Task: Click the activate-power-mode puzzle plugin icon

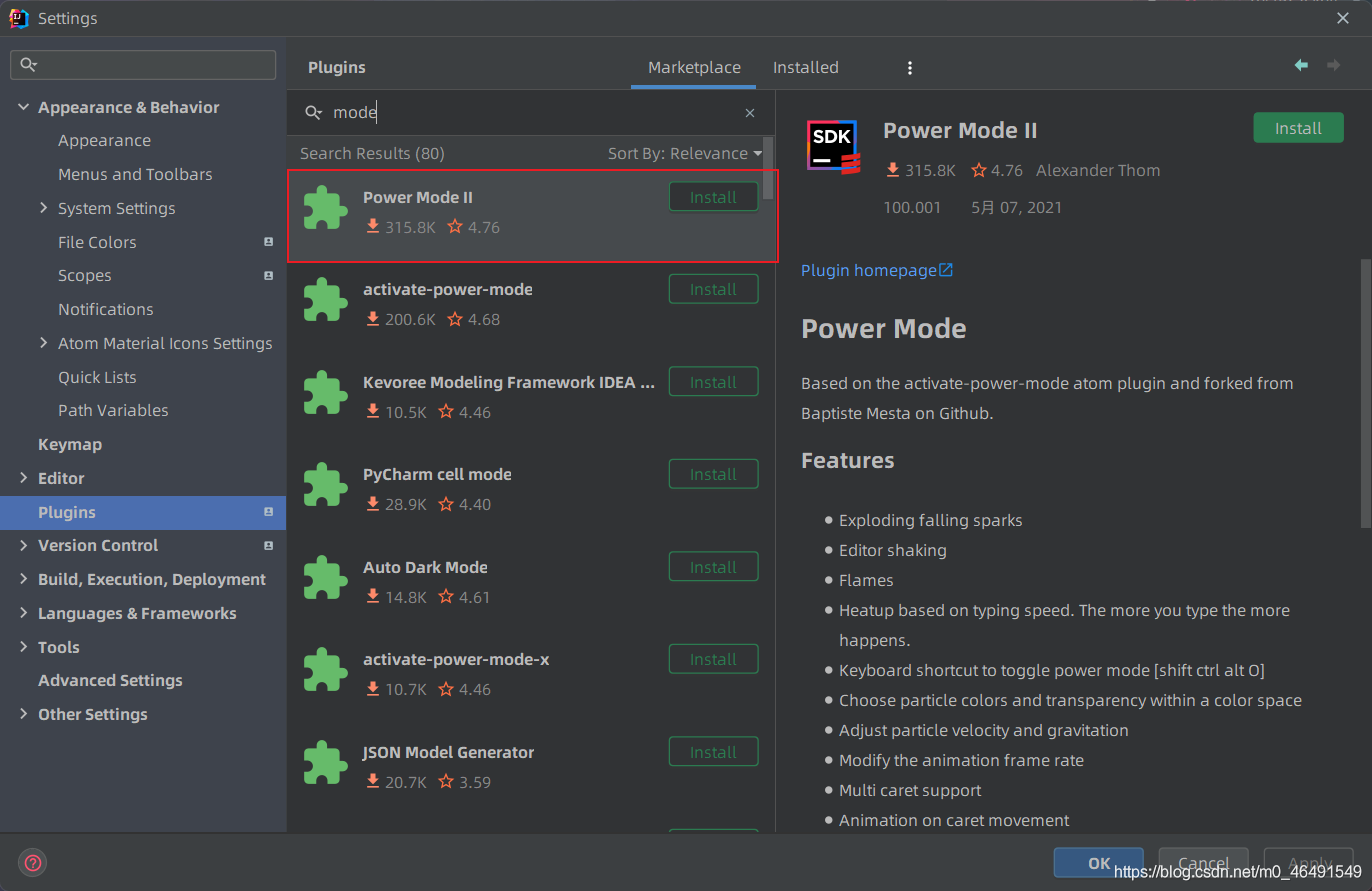Action: pyautogui.click(x=325, y=300)
